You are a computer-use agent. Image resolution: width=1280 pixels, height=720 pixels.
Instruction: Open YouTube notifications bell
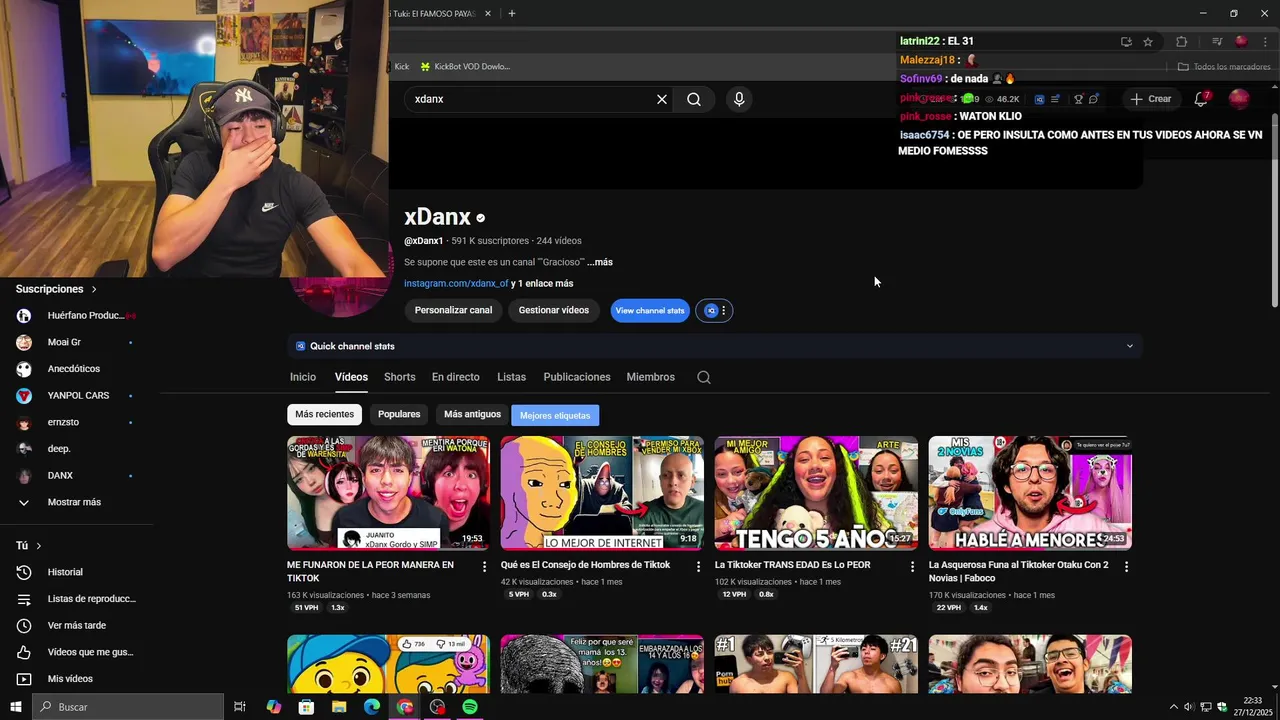1201,99
